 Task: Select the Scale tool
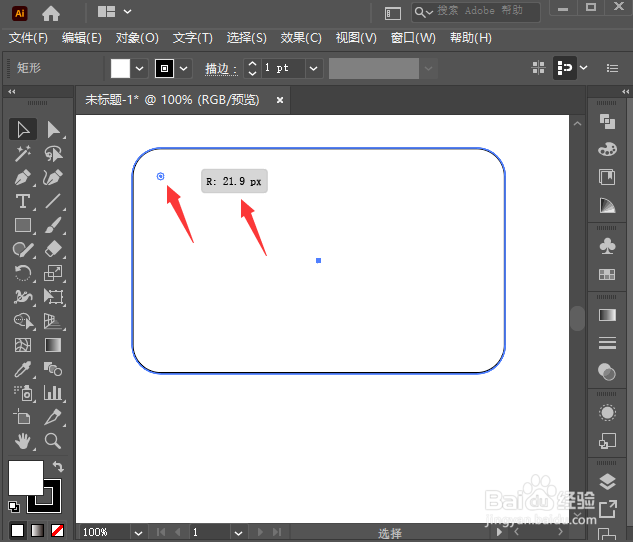pyautogui.click(x=53, y=273)
